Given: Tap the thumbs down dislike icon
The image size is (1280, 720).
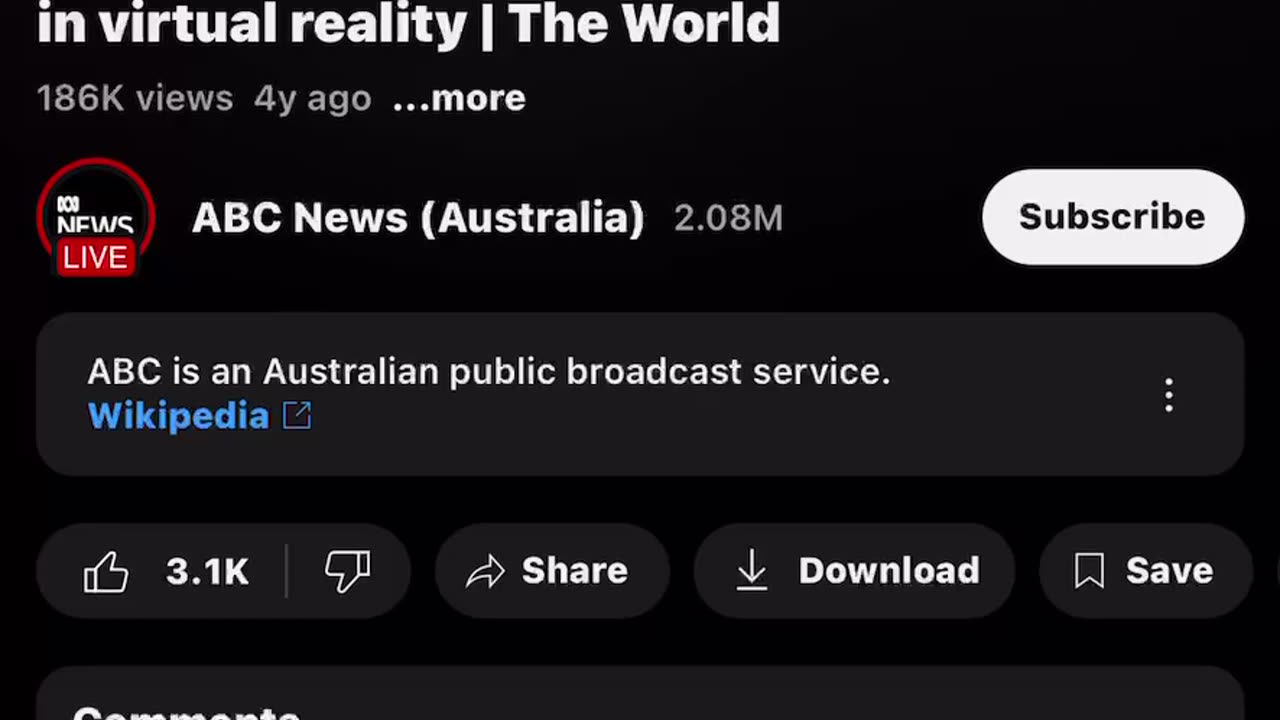Looking at the screenshot, I should click(x=347, y=572).
